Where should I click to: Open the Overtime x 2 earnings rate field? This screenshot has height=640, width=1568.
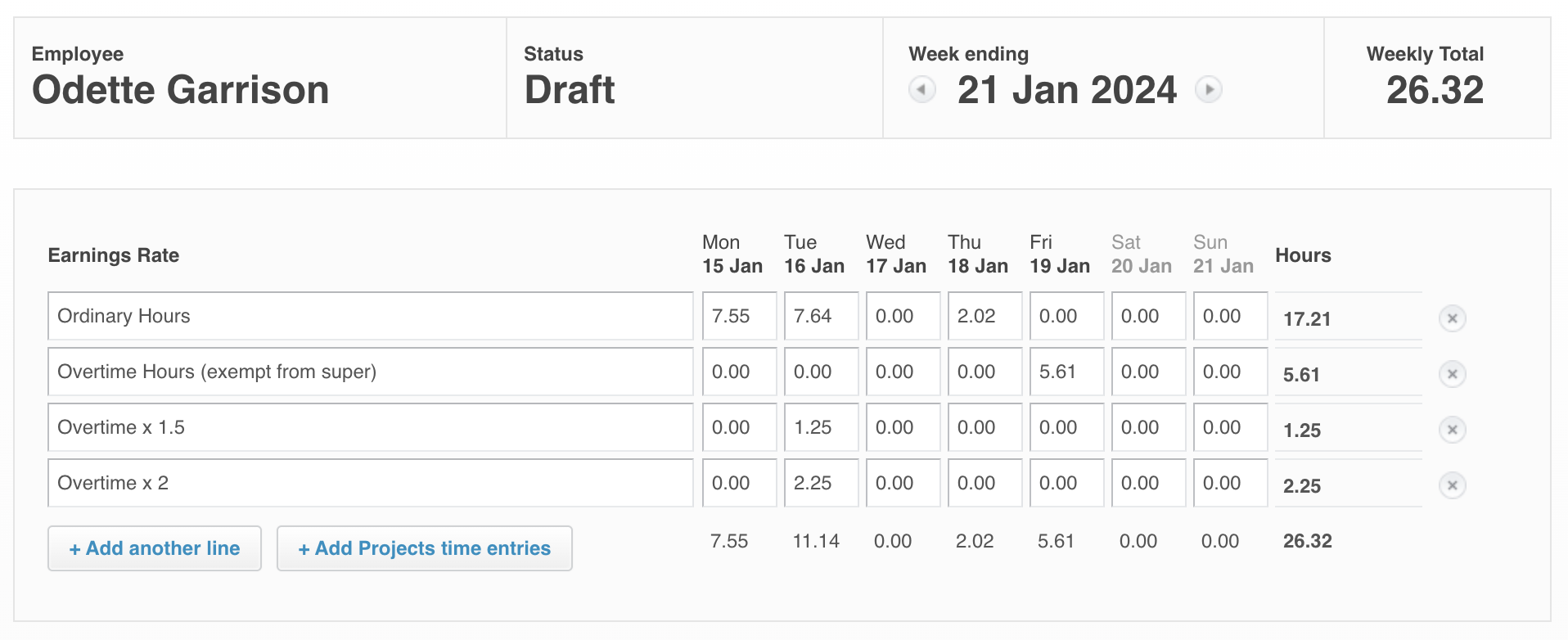click(x=370, y=483)
